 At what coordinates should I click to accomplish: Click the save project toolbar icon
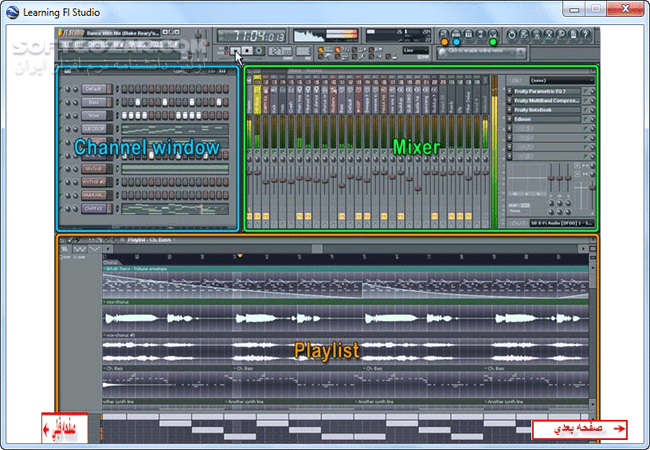[524, 35]
